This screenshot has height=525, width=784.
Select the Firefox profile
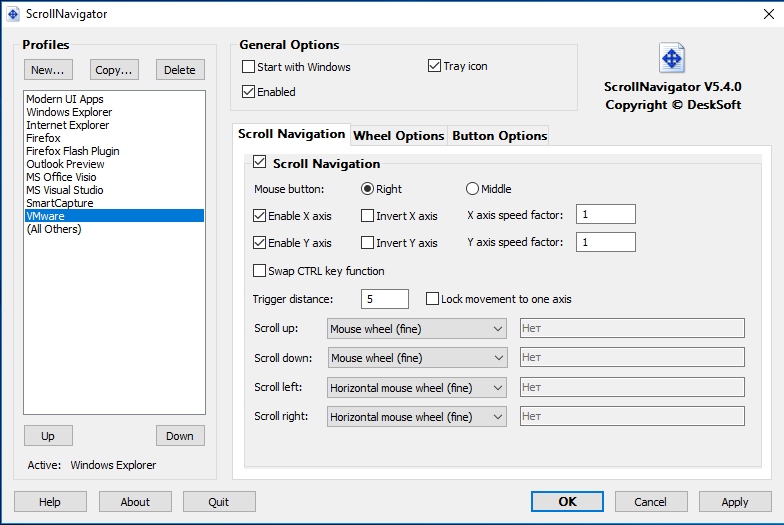click(x=114, y=138)
